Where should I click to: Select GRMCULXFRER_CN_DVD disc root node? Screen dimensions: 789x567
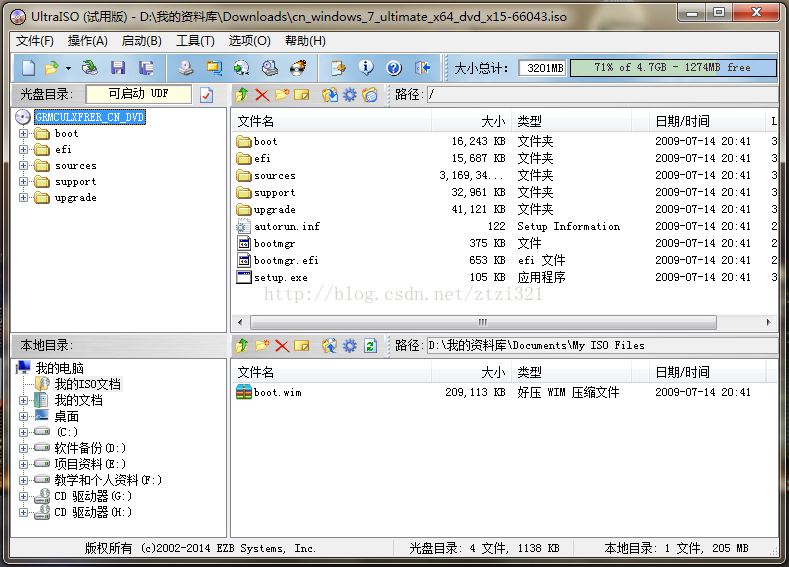(90, 117)
